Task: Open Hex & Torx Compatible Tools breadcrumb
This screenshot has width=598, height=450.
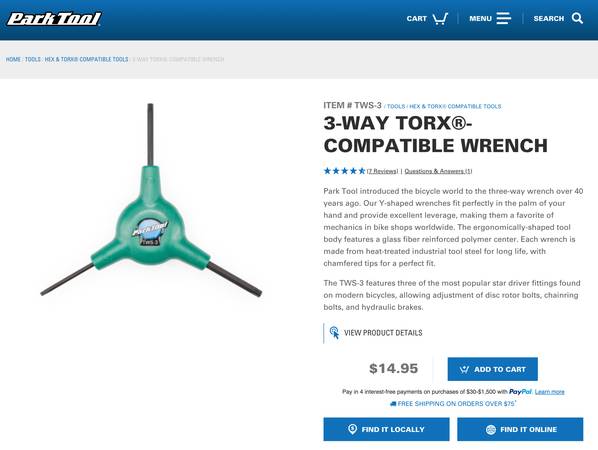Action: pos(86,59)
